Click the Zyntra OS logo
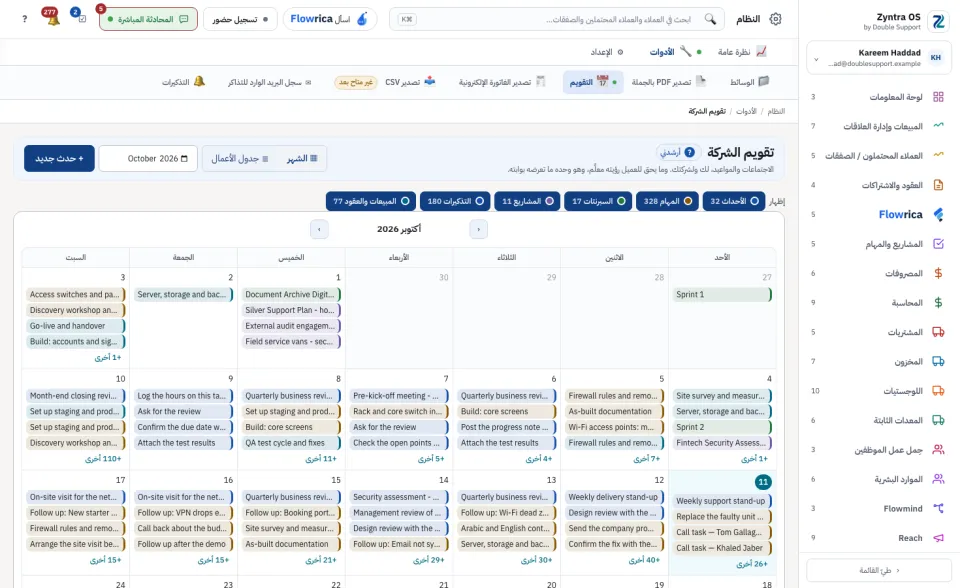This screenshot has width=960, height=588. tap(938, 21)
